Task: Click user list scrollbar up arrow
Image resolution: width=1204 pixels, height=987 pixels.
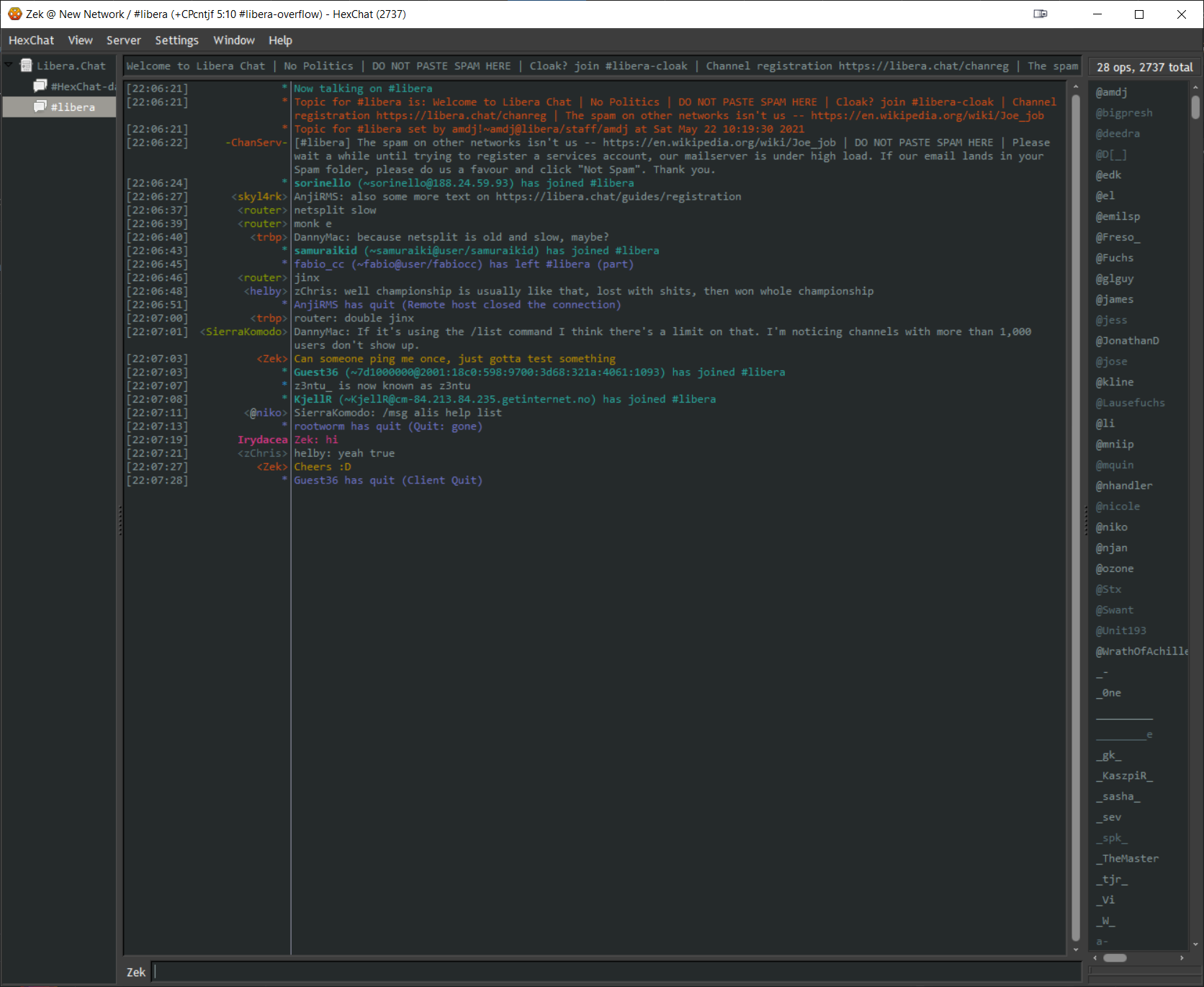Action: click(1195, 86)
